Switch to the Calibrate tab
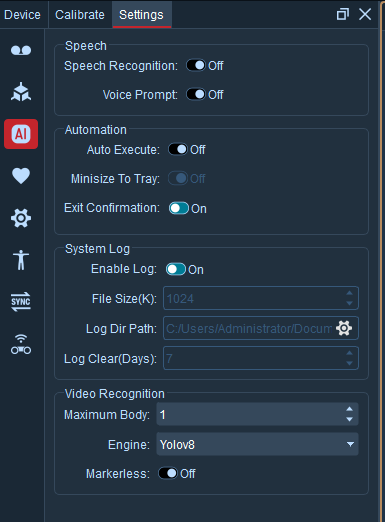 [x=80, y=15]
